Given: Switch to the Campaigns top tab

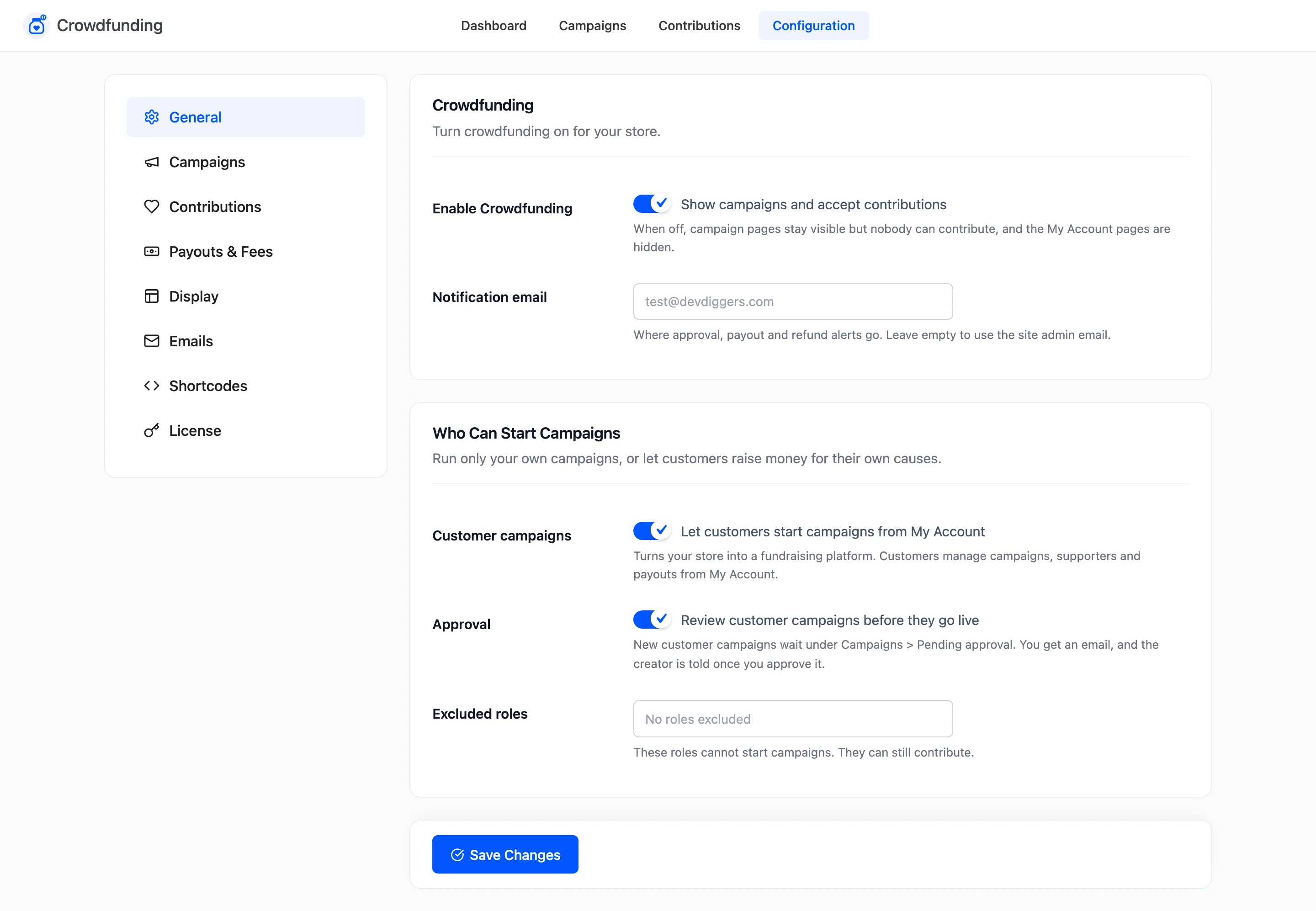Looking at the screenshot, I should coord(592,26).
